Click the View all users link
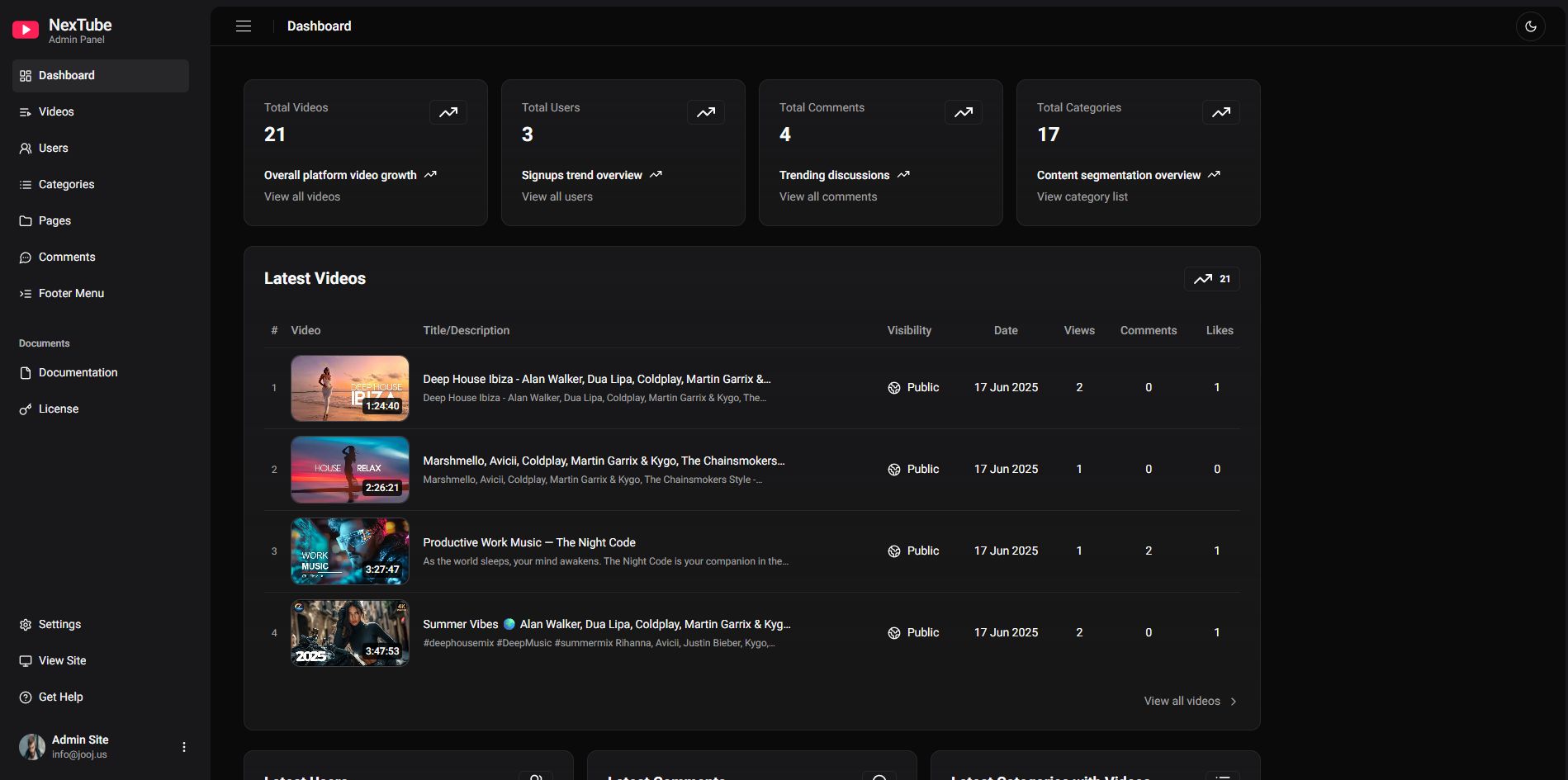Viewport: 1568px width, 780px height. [557, 196]
